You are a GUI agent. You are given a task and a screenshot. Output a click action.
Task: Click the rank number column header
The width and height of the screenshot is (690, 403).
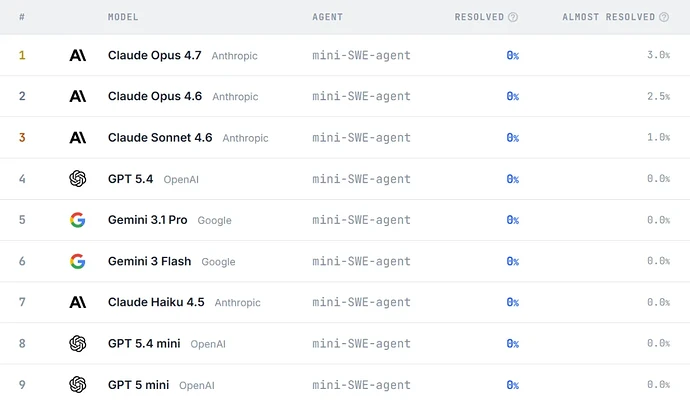pos(22,17)
